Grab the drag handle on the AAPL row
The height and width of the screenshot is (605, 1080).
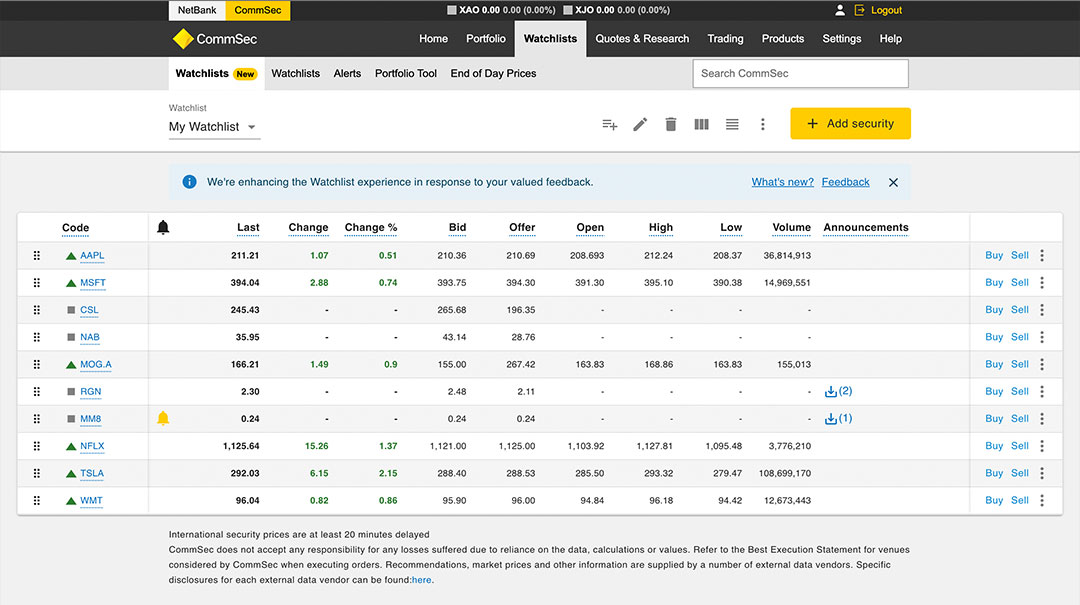pyautogui.click(x=37, y=255)
